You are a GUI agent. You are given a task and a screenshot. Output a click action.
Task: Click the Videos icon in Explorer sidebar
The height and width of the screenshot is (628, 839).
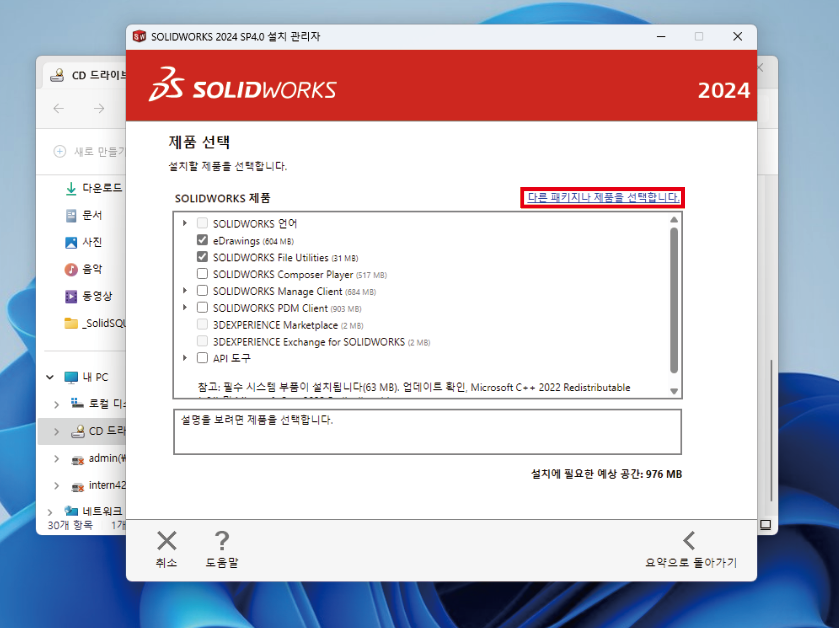coord(71,296)
